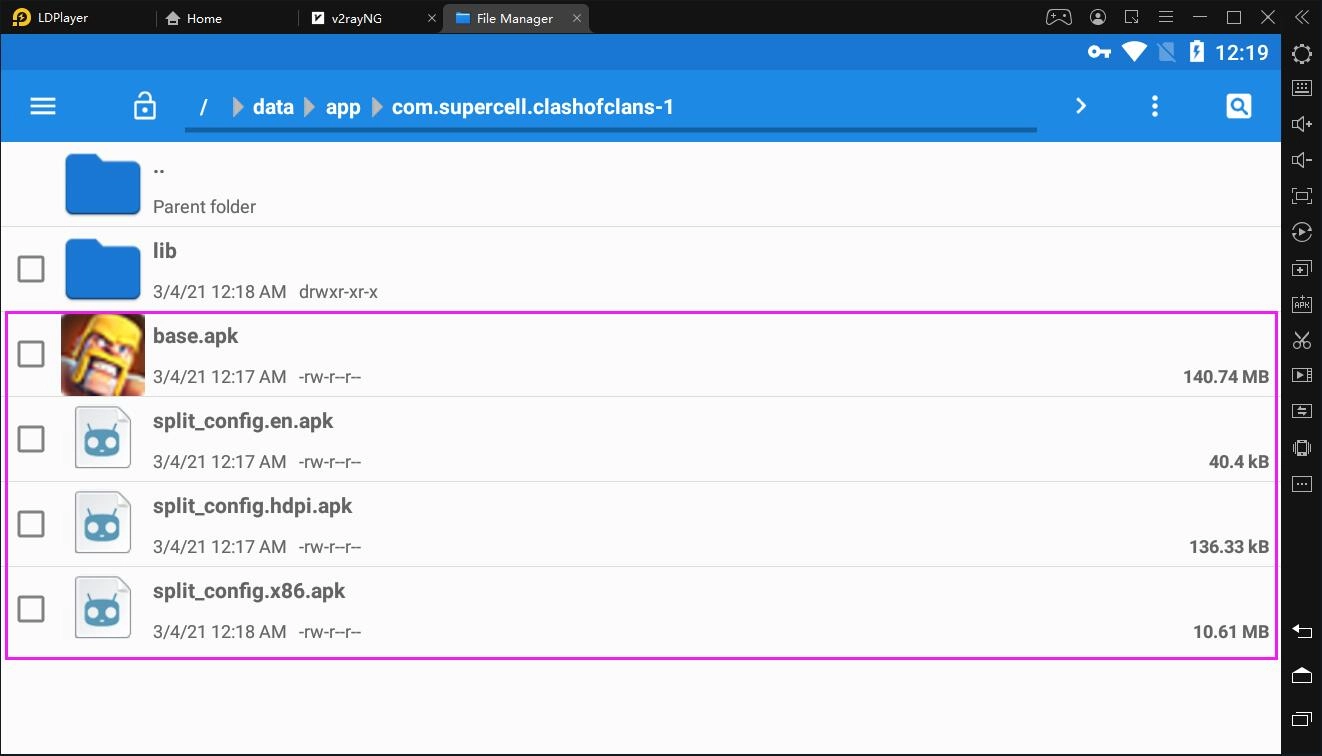Expand more sidebar tools via ellipsis icon
Image resolution: width=1322 pixels, height=756 pixels.
(1301, 483)
